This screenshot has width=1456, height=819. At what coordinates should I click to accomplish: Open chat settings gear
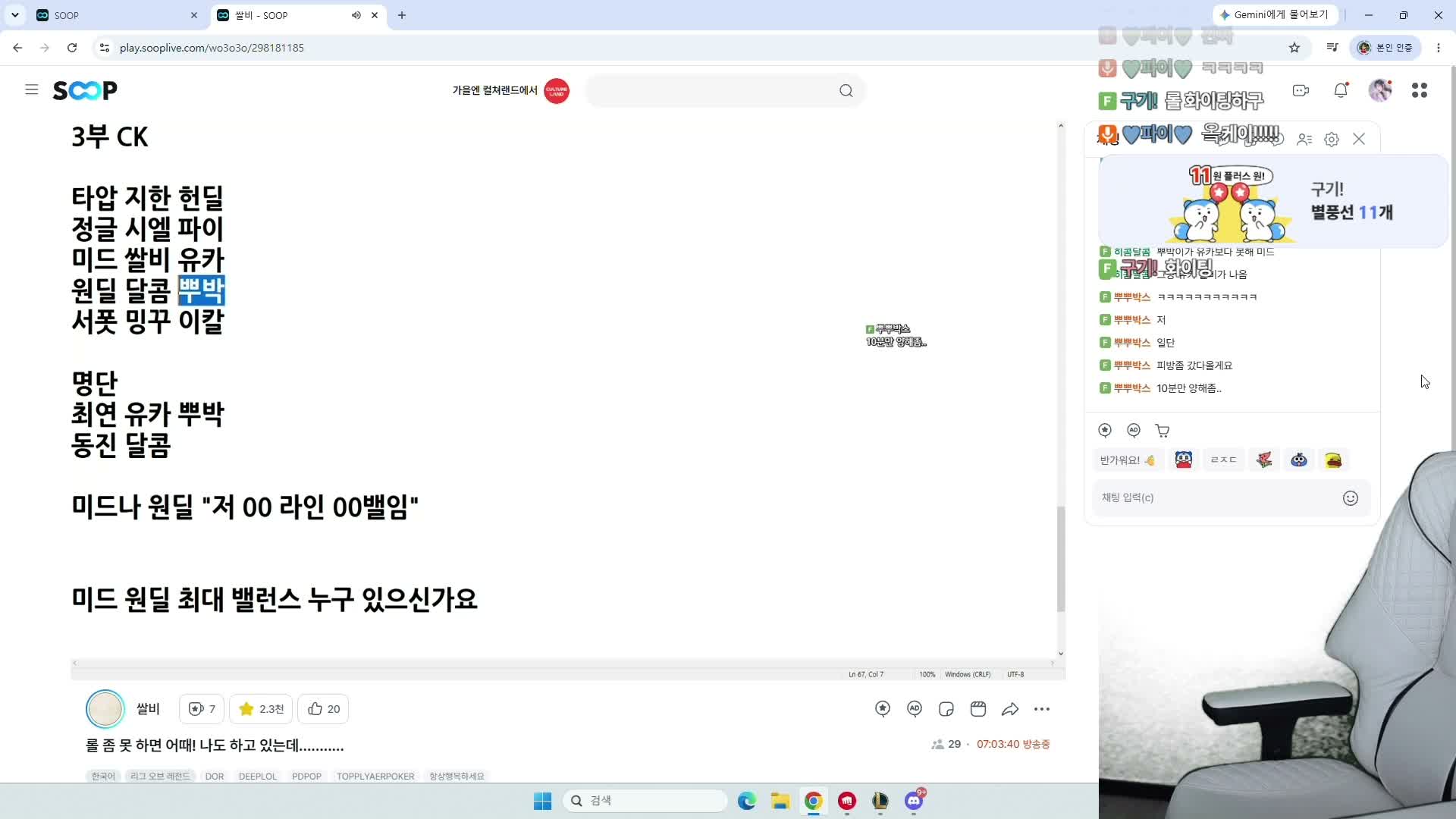[x=1332, y=139]
